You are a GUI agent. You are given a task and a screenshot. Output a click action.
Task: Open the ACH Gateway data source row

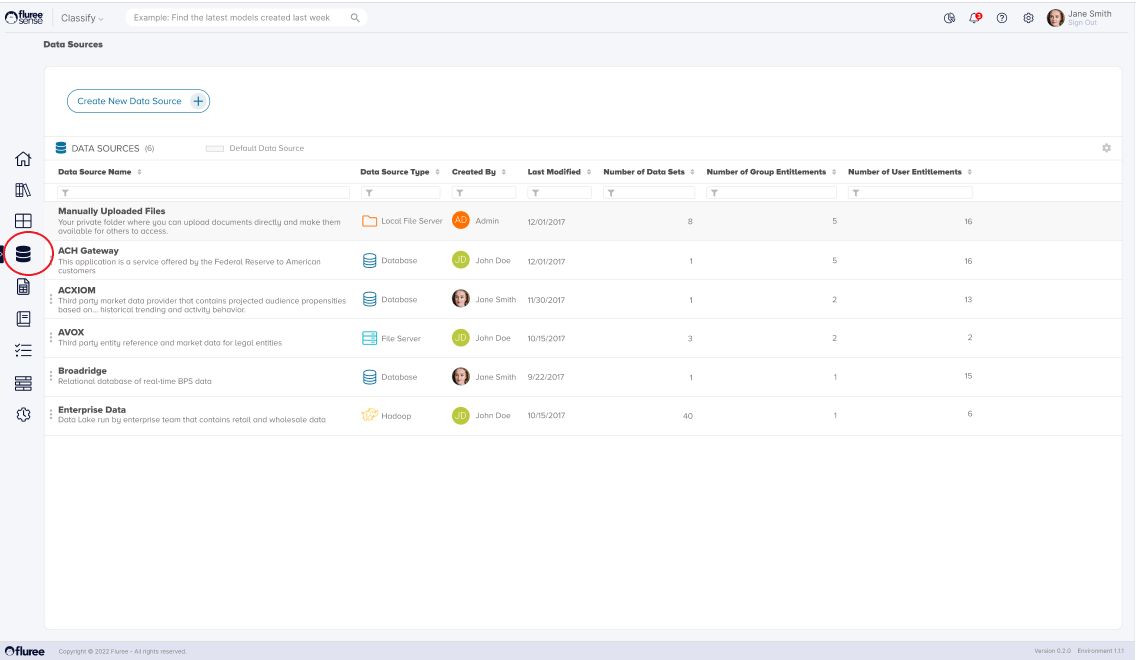tap(88, 251)
